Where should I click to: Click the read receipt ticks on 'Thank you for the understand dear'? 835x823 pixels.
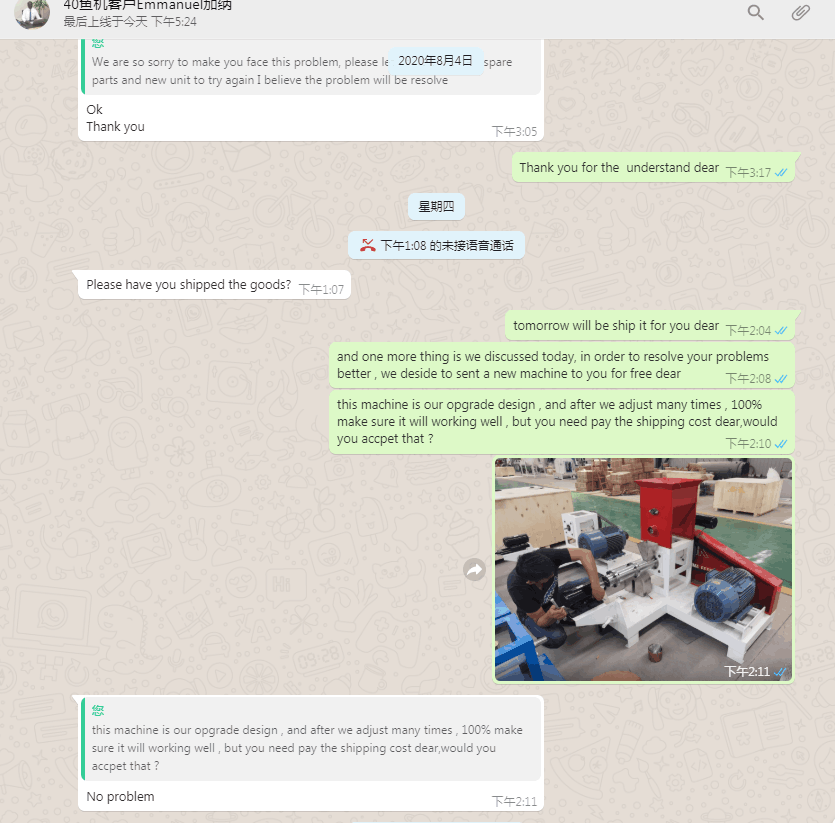click(781, 173)
